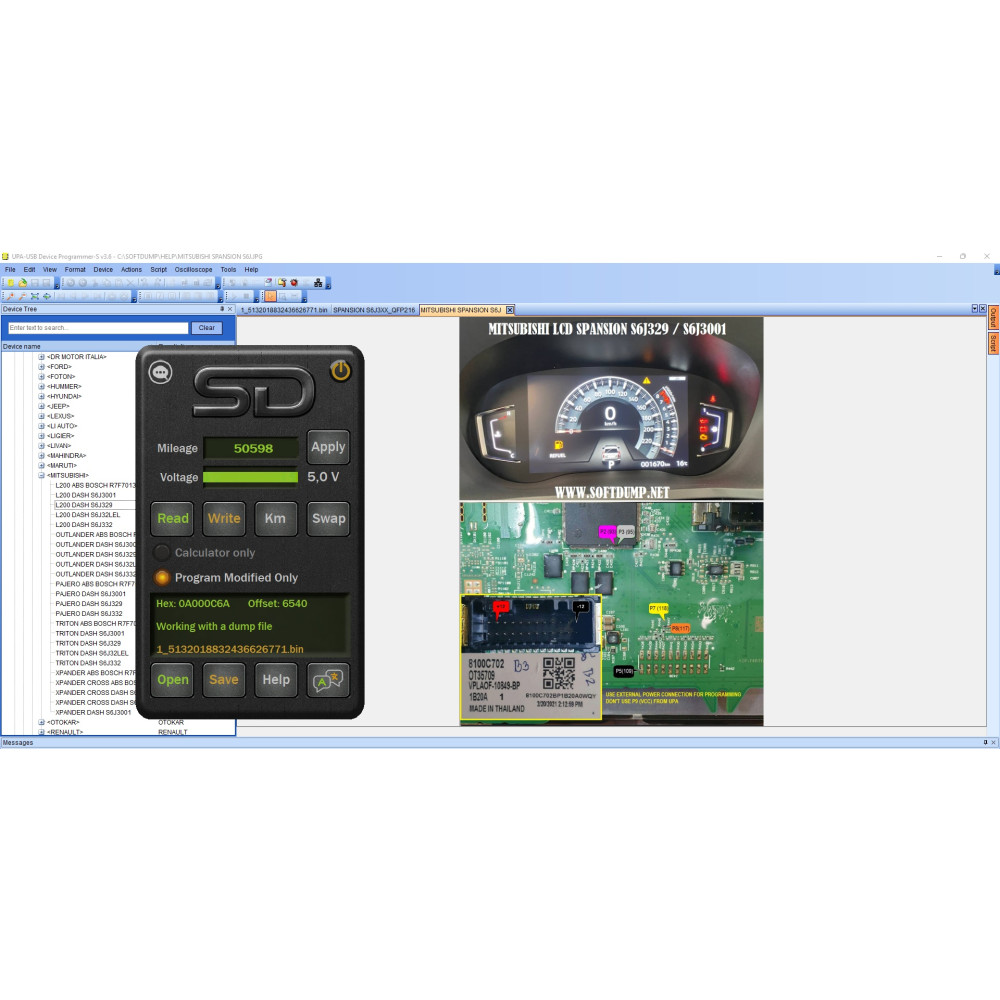The height and width of the screenshot is (1000, 1000).
Task: Select the Calculator only radio option
Action: pyautogui.click(x=162, y=552)
